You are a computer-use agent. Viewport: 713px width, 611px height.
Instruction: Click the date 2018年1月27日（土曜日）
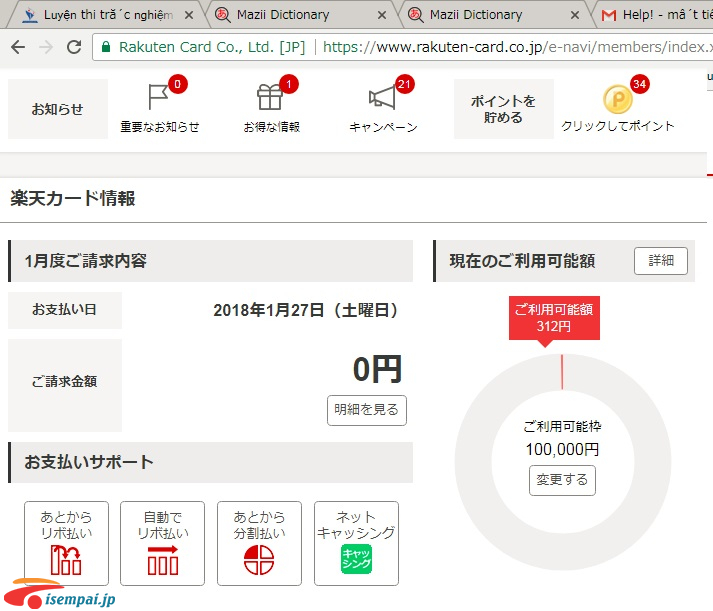click(x=306, y=311)
